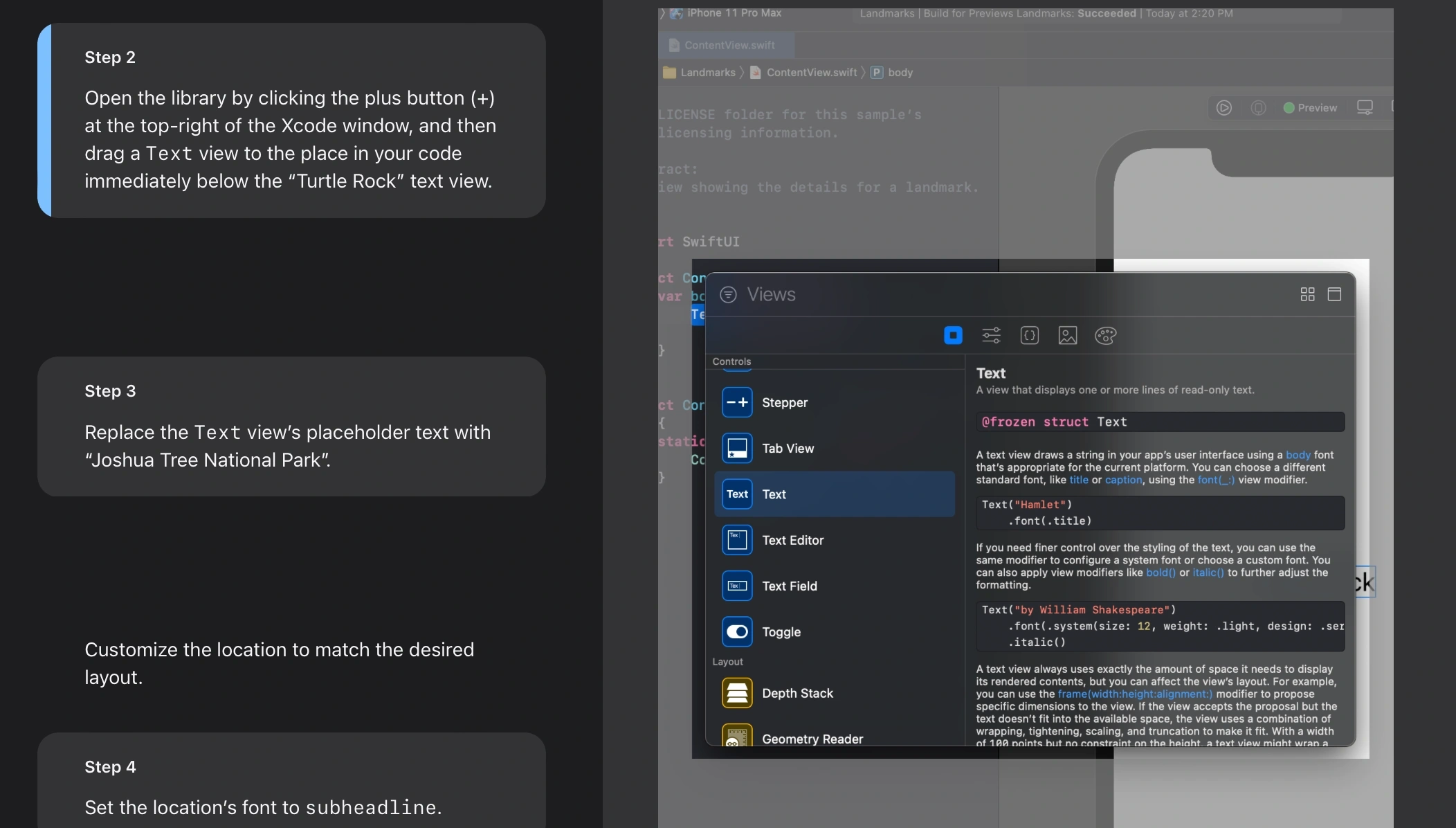Click the Landmarks folder in breadcrumb

pyautogui.click(x=700, y=73)
